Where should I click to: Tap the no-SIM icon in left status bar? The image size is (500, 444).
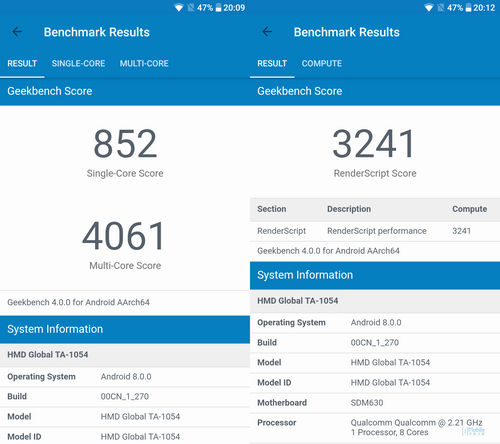point(191,8)
